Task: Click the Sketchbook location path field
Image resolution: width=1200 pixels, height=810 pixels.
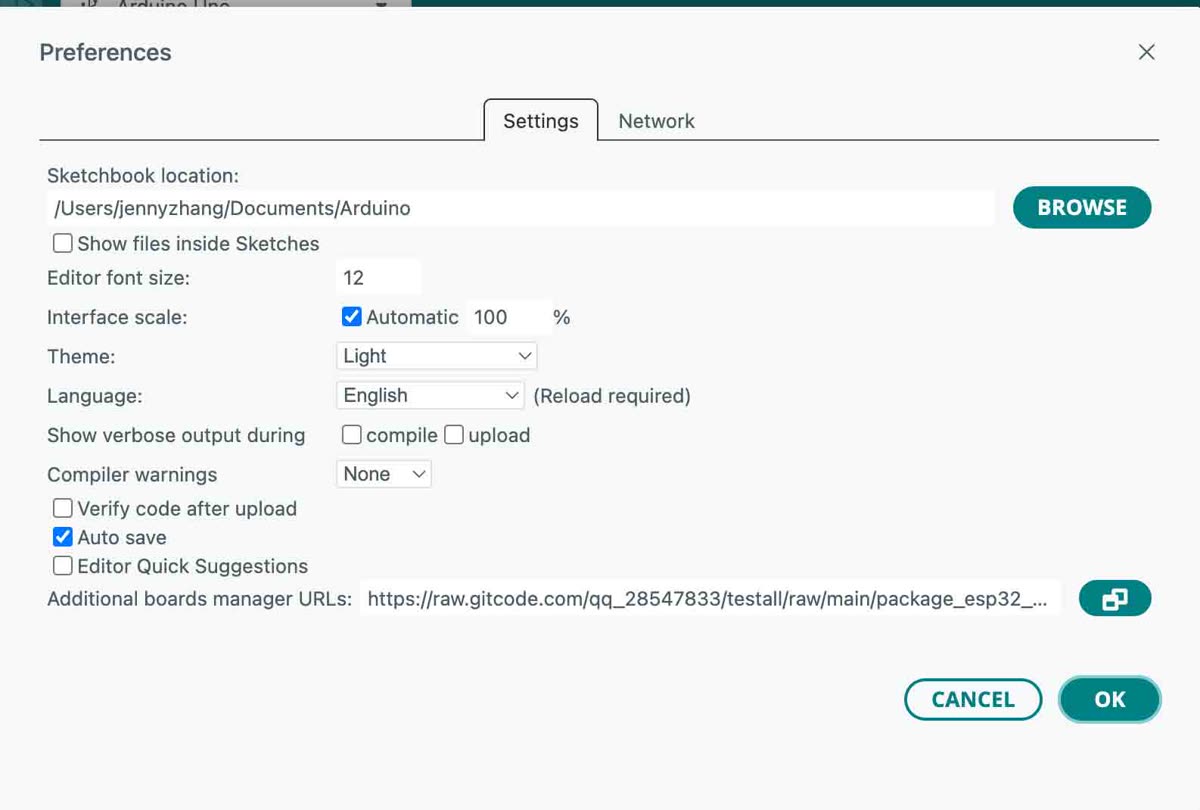Action: (x=520, y=208)
